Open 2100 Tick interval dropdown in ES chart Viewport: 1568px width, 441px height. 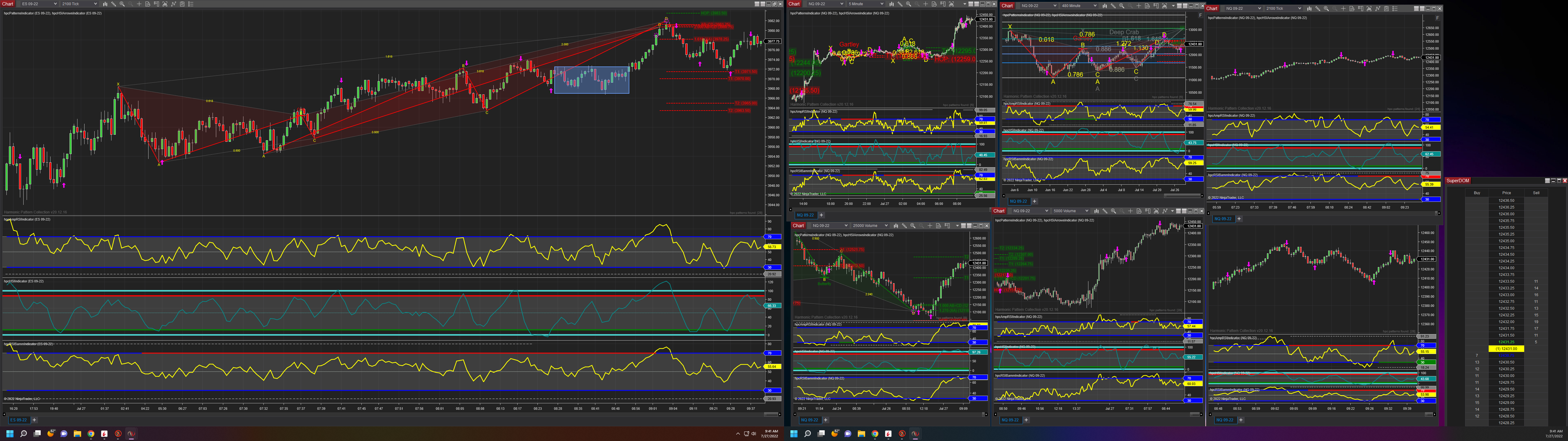click(96, 4)
